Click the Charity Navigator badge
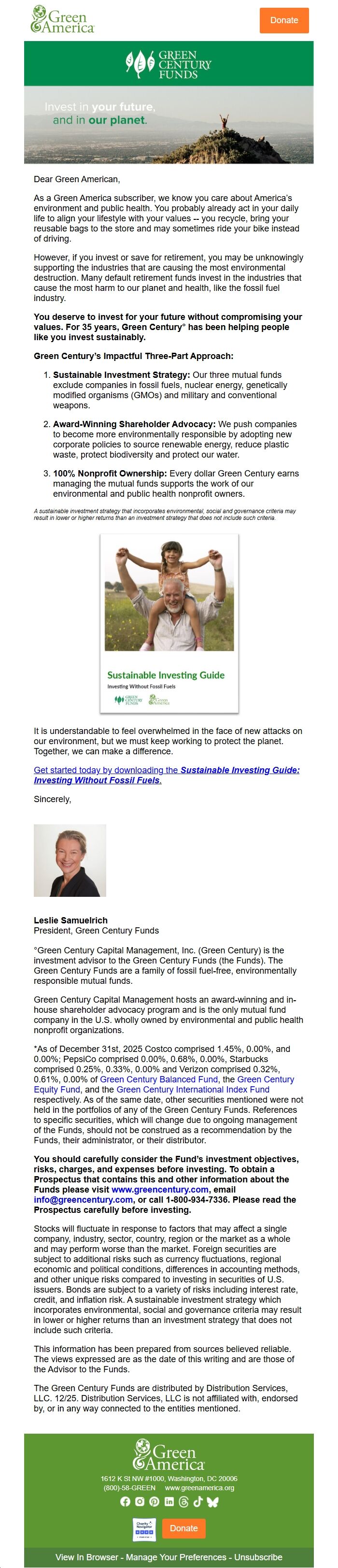This screenshot has width=338, height=1568. point(145,1528)
